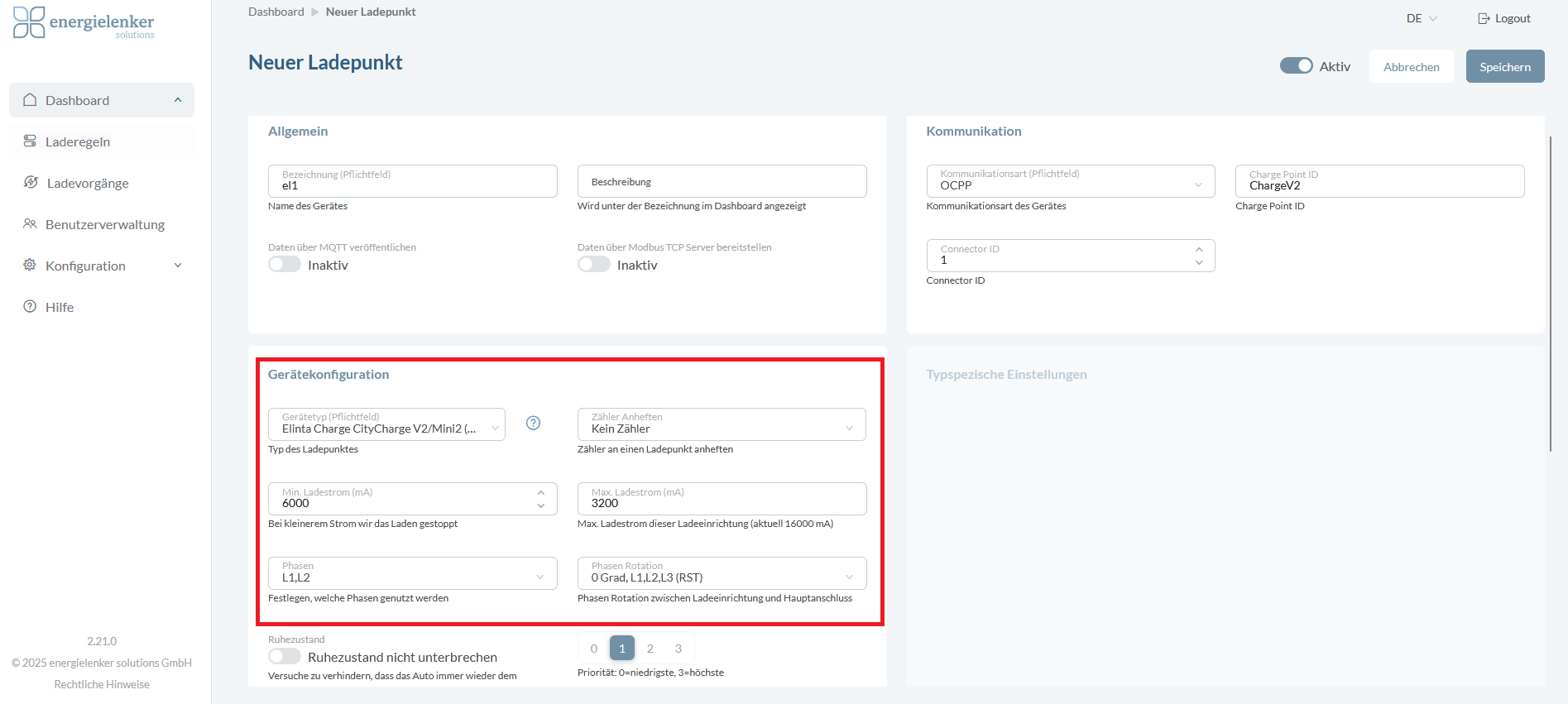Click the help icon beside Gerätetyp
The image size is (1568, 704).
coord(534,424)
